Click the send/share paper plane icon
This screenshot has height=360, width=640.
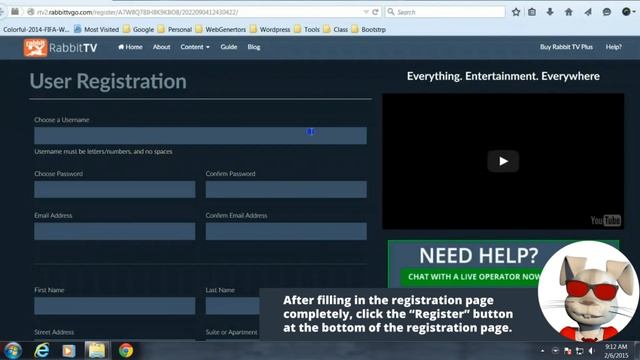tap(588, 12)
